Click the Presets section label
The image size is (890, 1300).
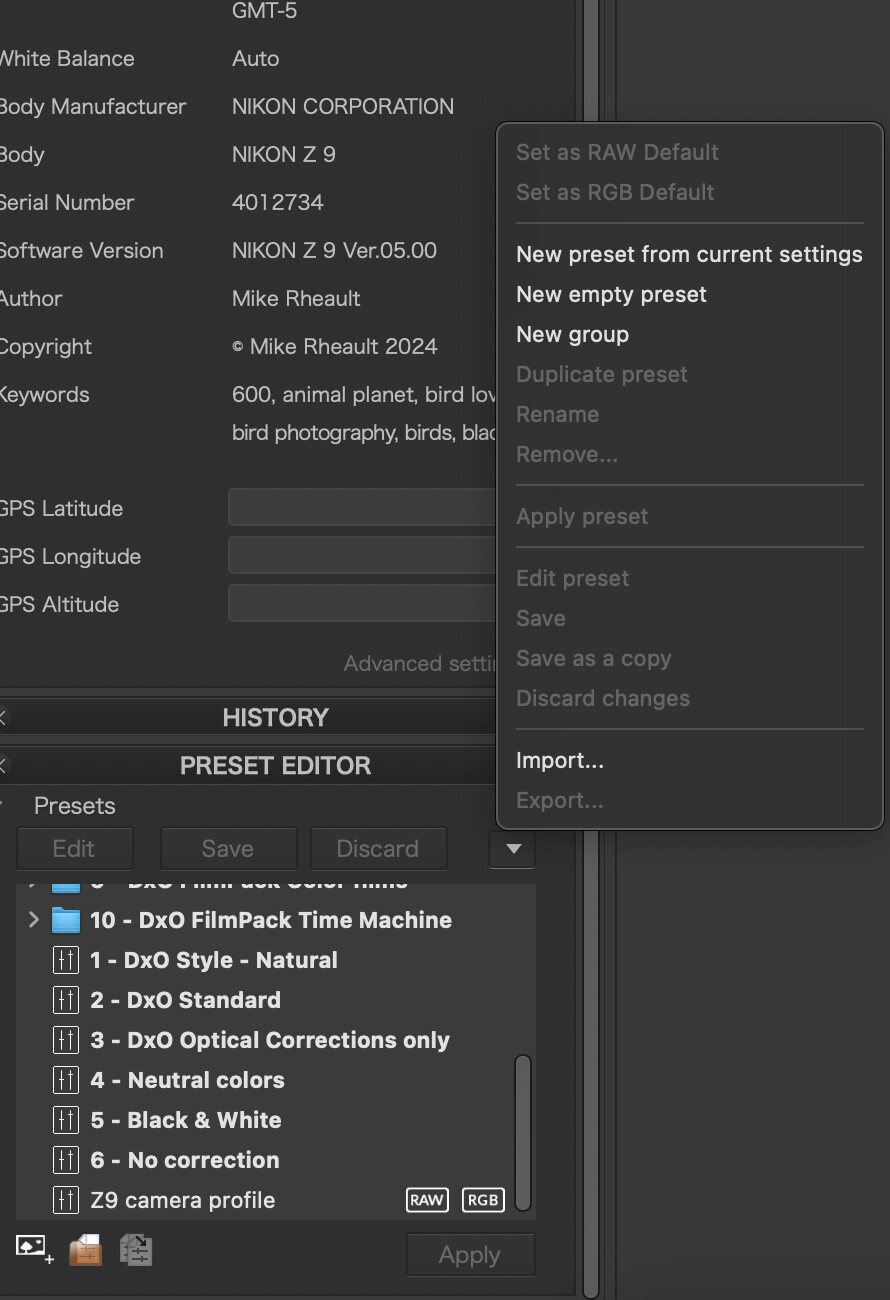[75, 806]
